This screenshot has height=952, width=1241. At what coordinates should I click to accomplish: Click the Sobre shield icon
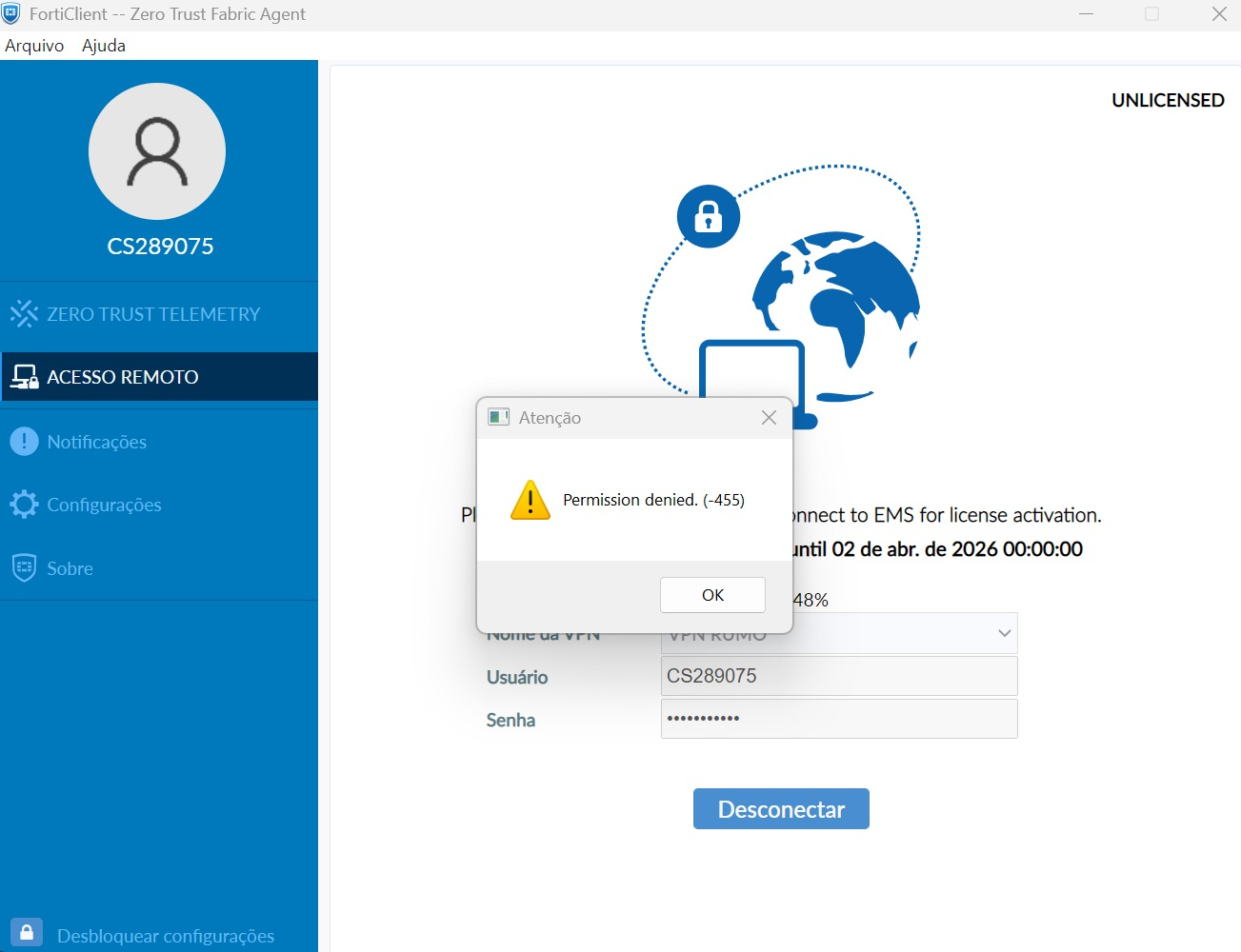(24, 567)
